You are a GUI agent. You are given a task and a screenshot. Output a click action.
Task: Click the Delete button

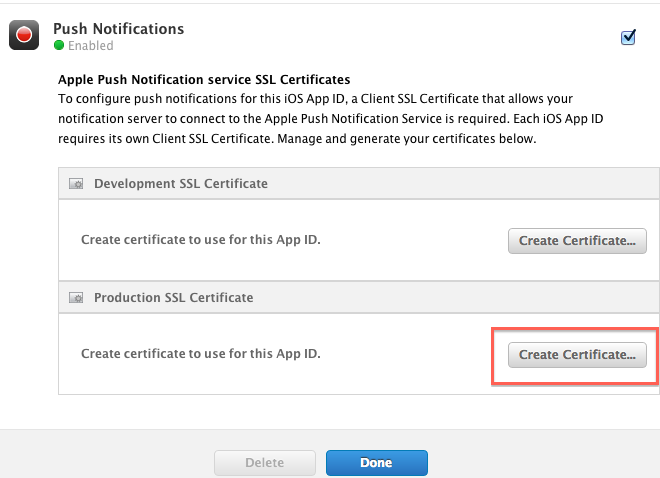coord(265,463)
